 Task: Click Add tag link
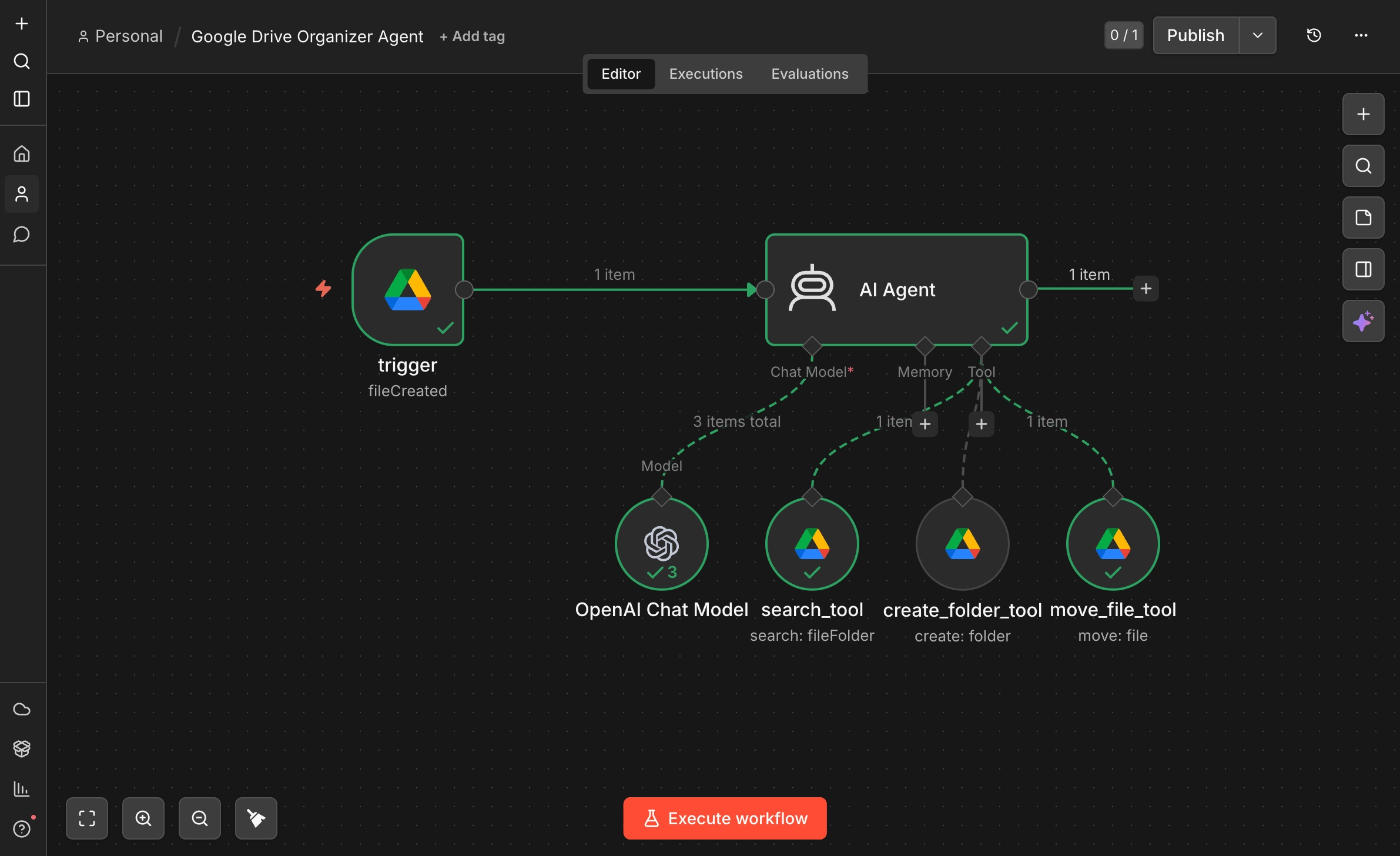click(x=472, y=36)
